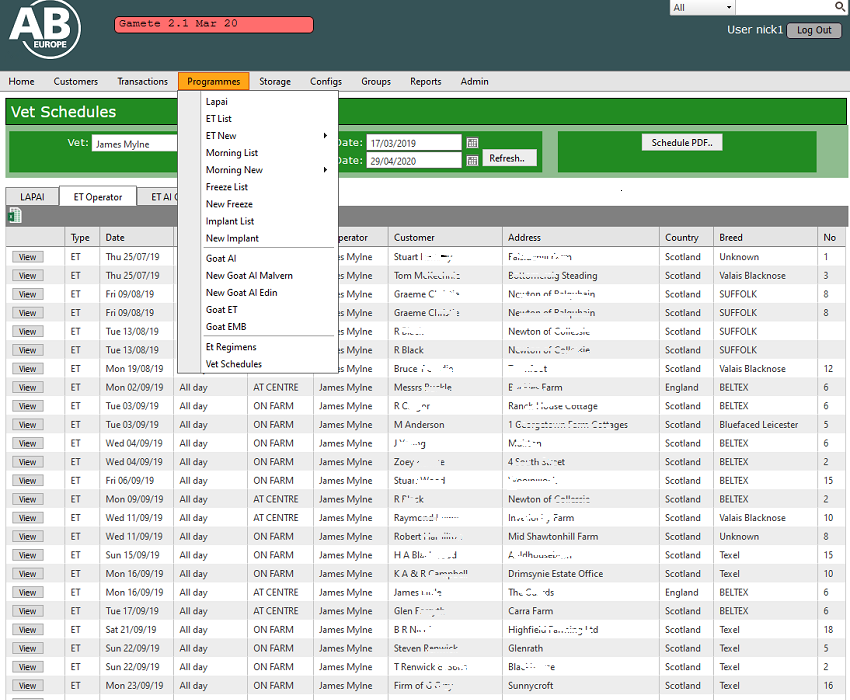View the first Thu 25/07/19 schedule row
The width and height of the screenshot is (850, 700).
28,257
